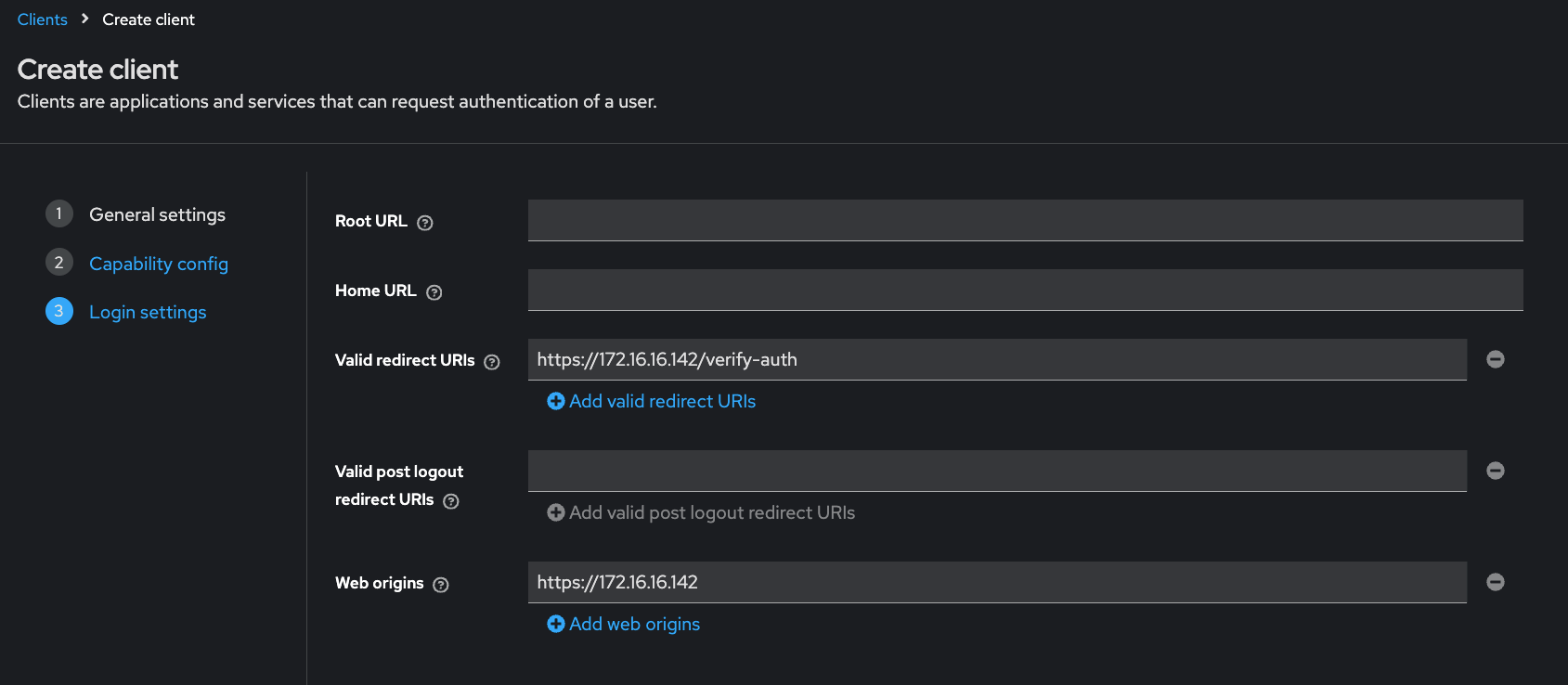Image resolution: width=1568 pixels, height=685 pixels.
Task: Remove the verify-auth redirect URI entry
Action: (1495, 359)
